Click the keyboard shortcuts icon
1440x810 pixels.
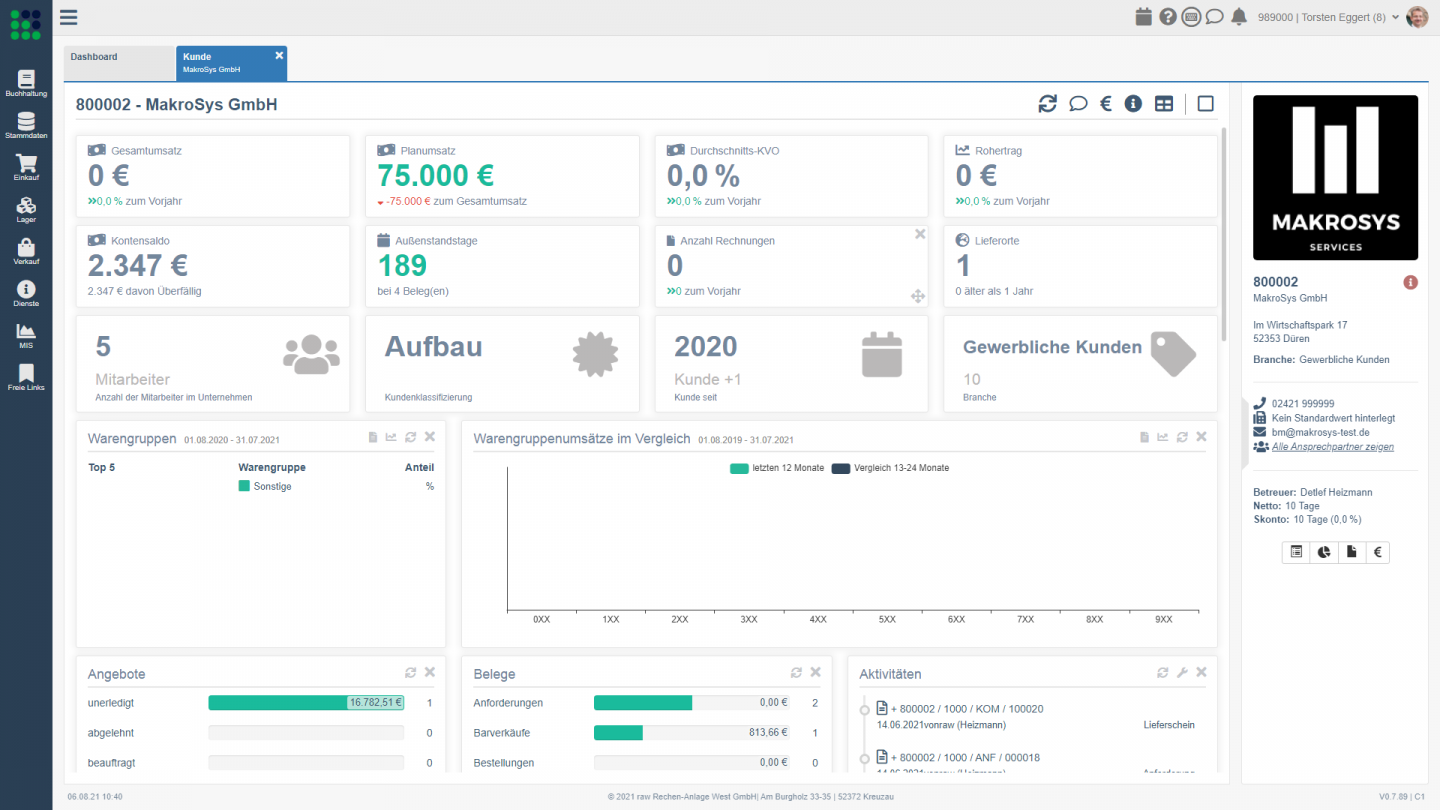click(1191, 17)
